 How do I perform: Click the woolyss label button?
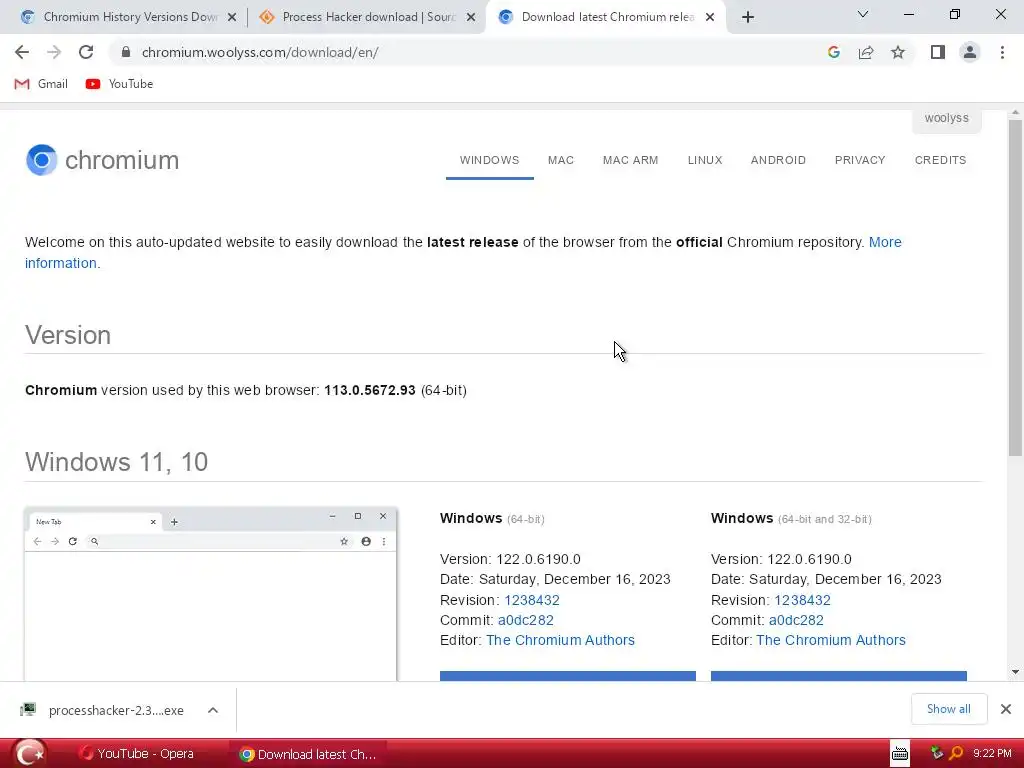946,119
